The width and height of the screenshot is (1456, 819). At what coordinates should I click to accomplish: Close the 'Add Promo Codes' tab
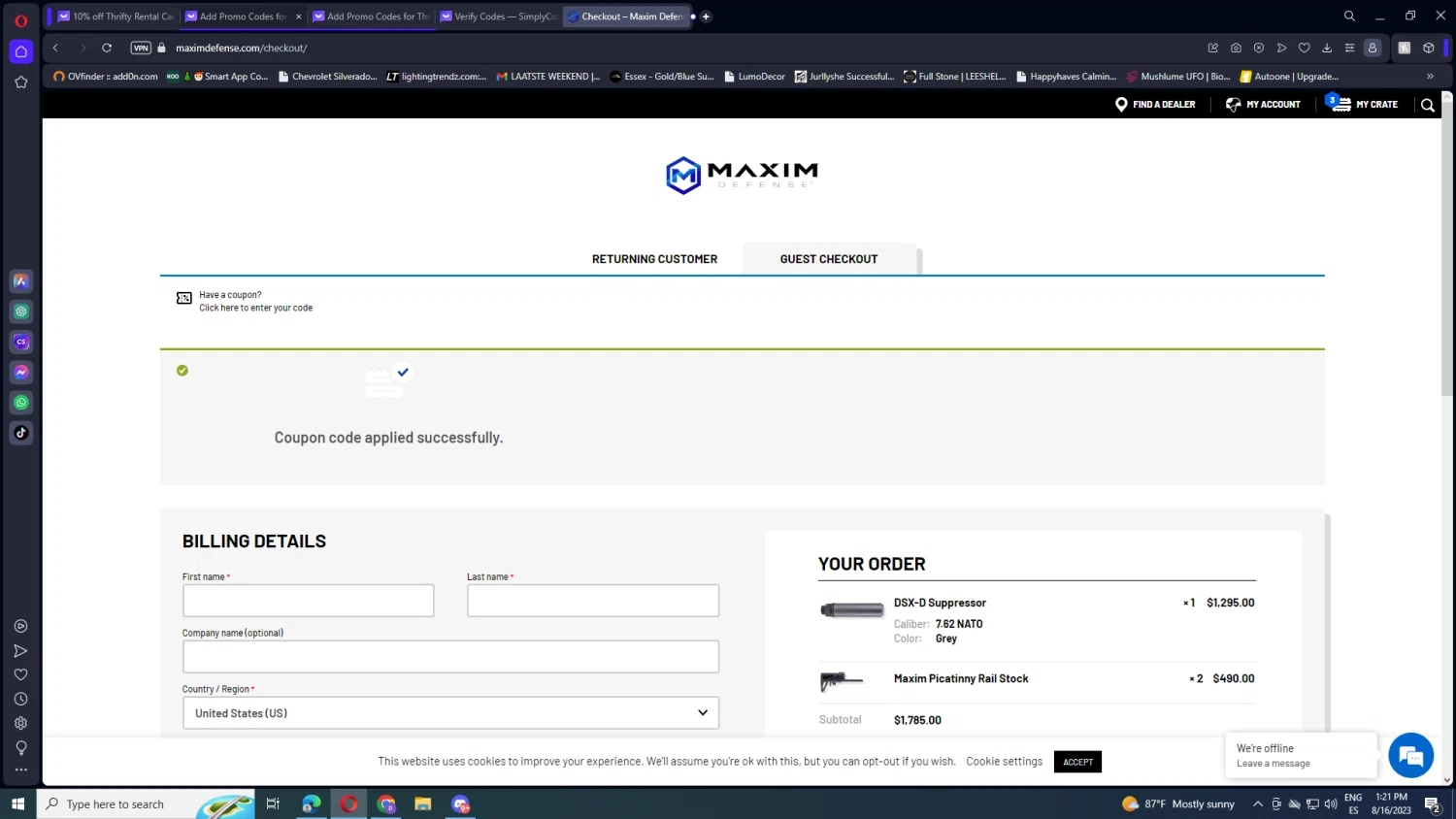click(299, 16)
